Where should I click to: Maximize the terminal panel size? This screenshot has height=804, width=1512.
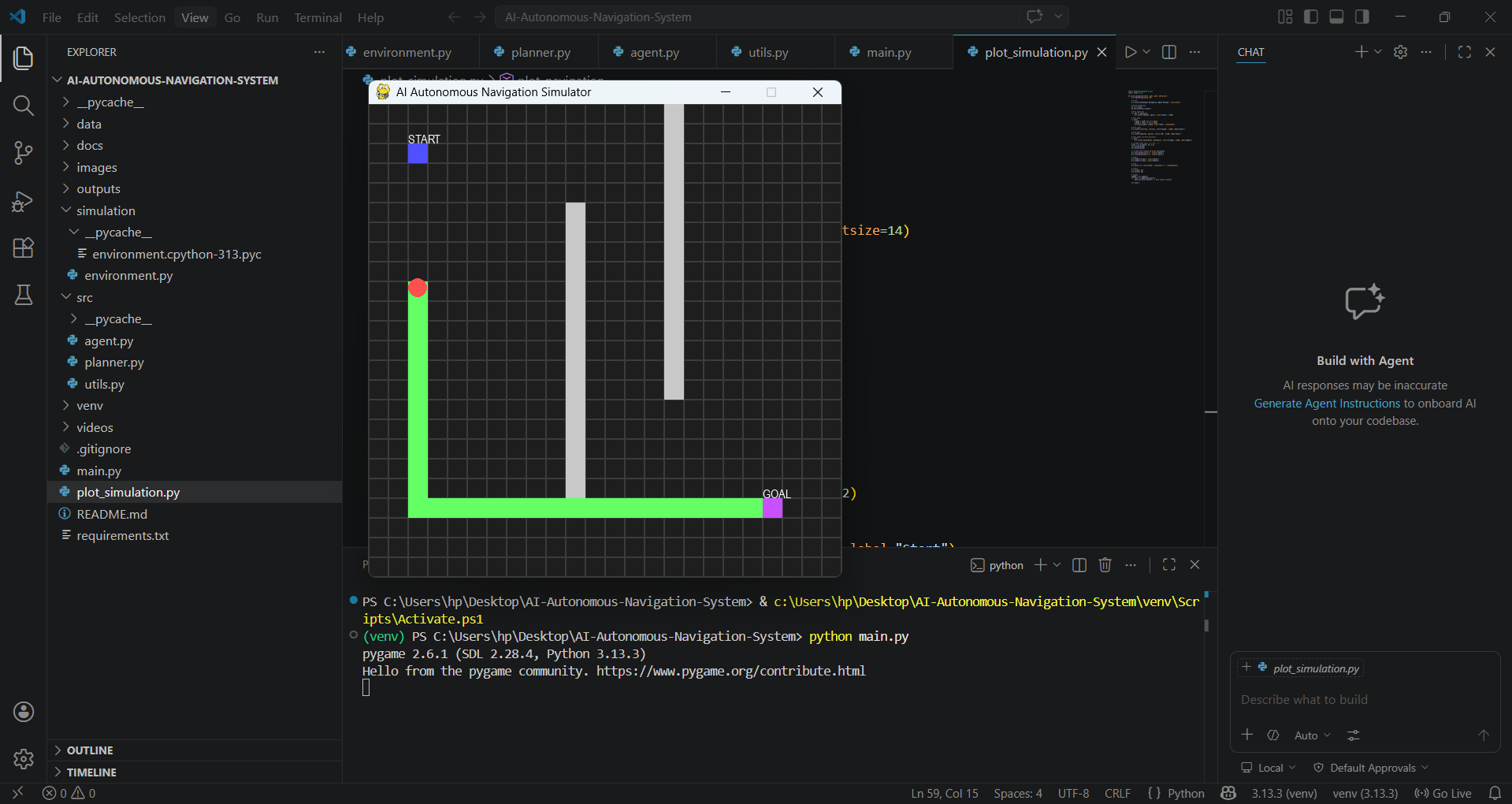[x=1169, y=564]
